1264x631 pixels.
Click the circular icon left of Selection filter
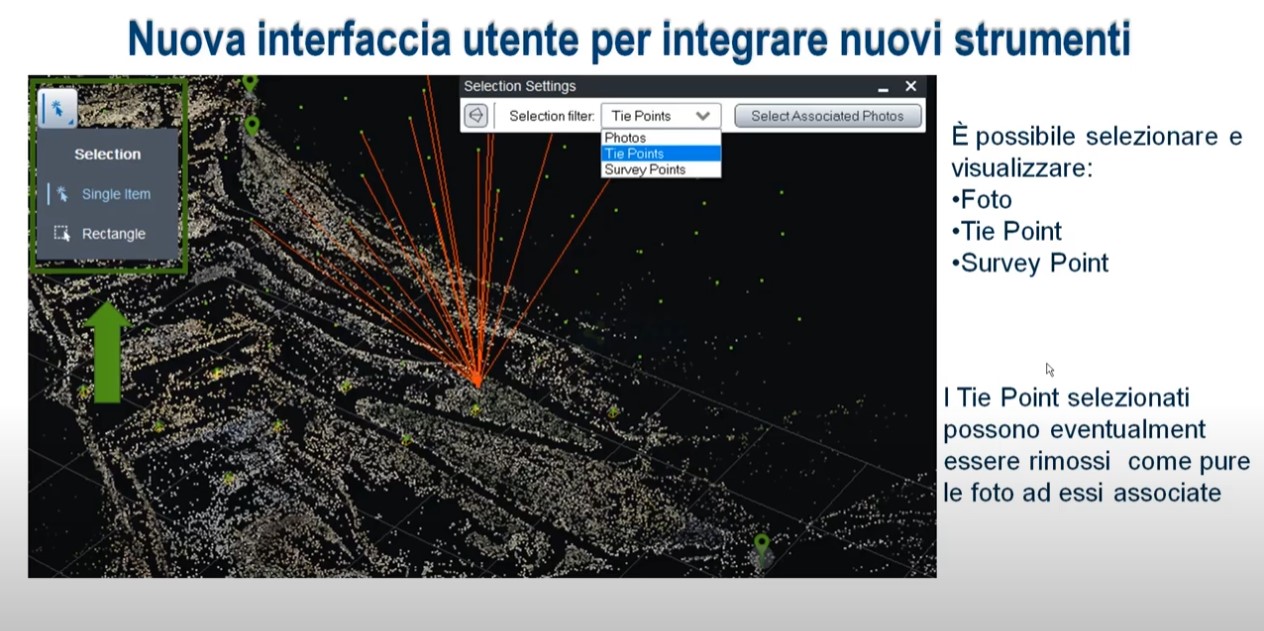tap(476, 116)
